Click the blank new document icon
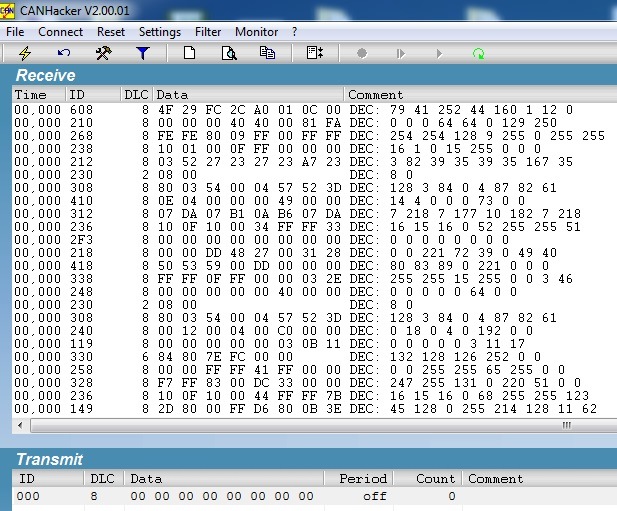 click(x=190, y=53)
